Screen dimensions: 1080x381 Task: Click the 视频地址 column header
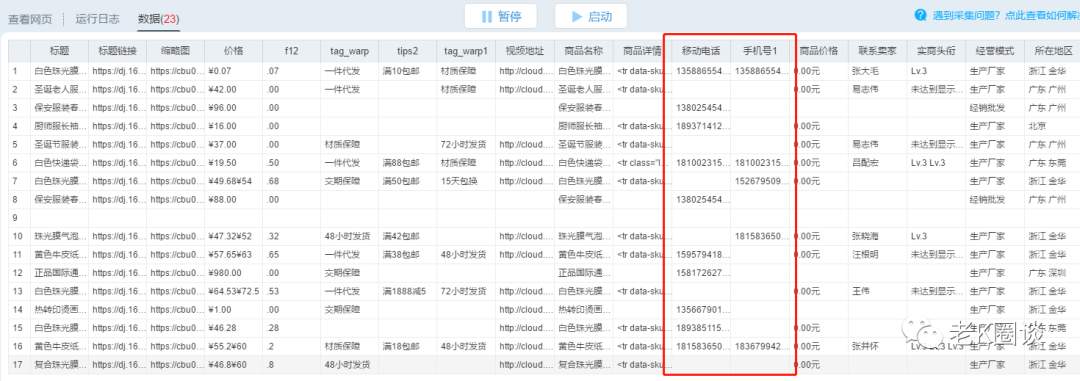point(524,50)
